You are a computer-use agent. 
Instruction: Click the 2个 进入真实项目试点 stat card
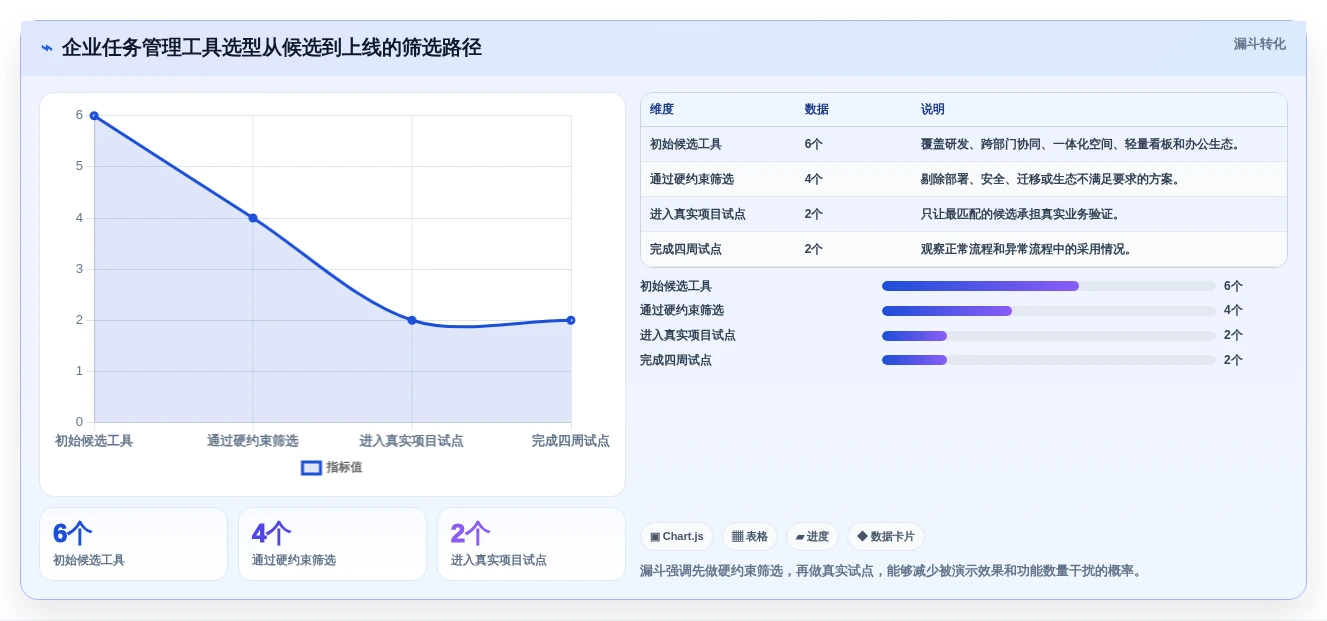[x=531, y=544]
